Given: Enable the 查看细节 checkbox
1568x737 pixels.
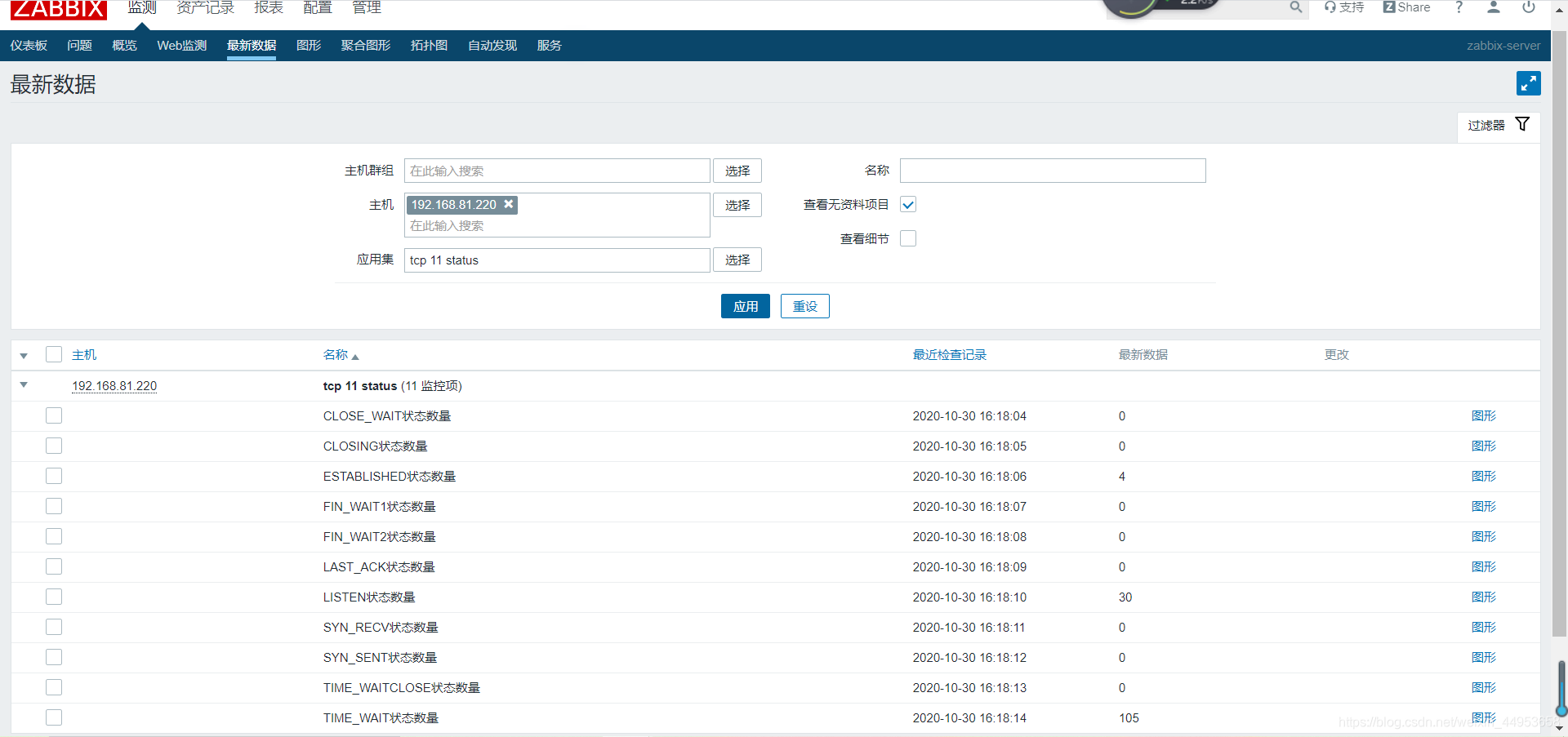Looking at the screenshot, I should (908, 238).
